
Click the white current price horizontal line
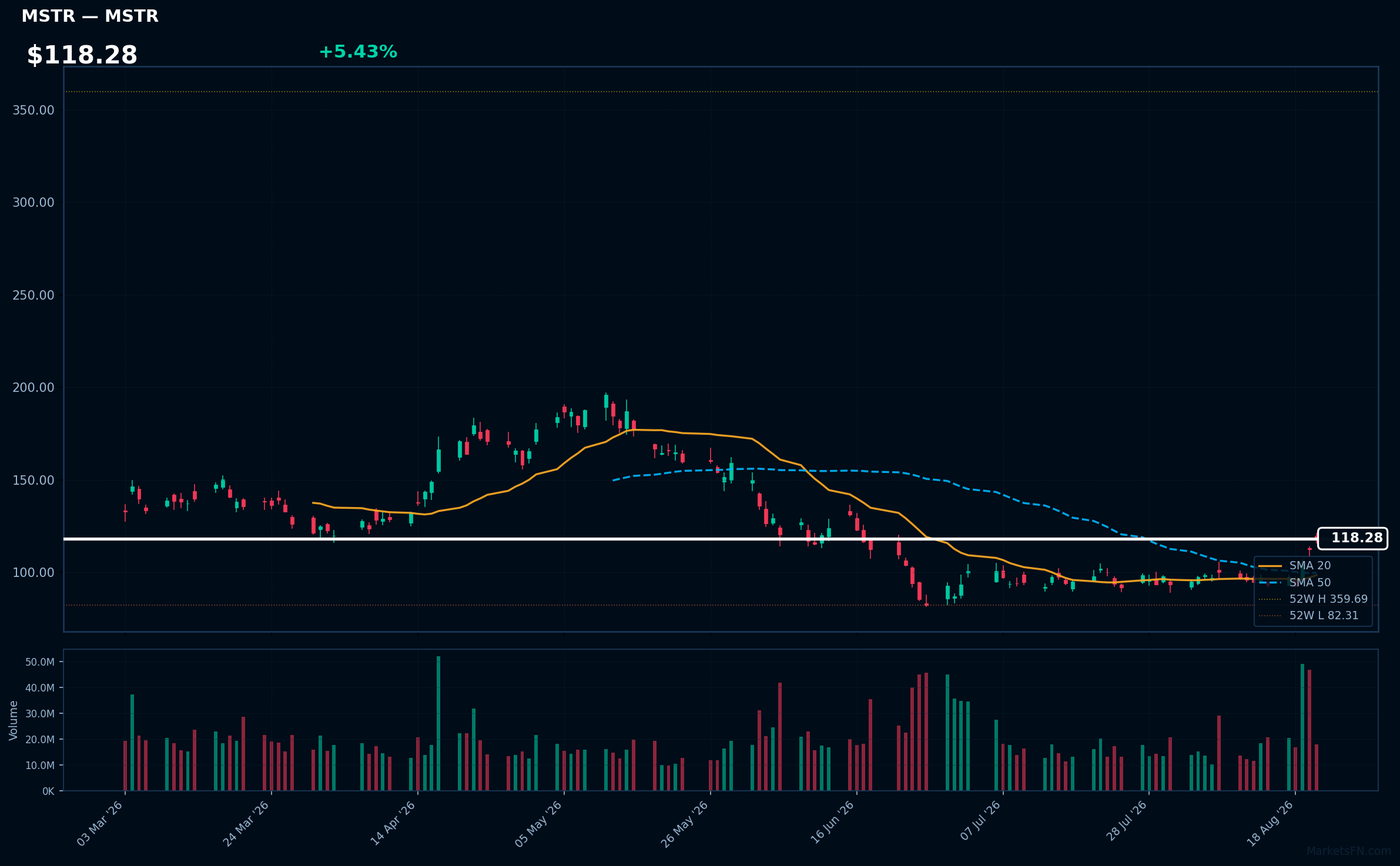tap(691, 539)
